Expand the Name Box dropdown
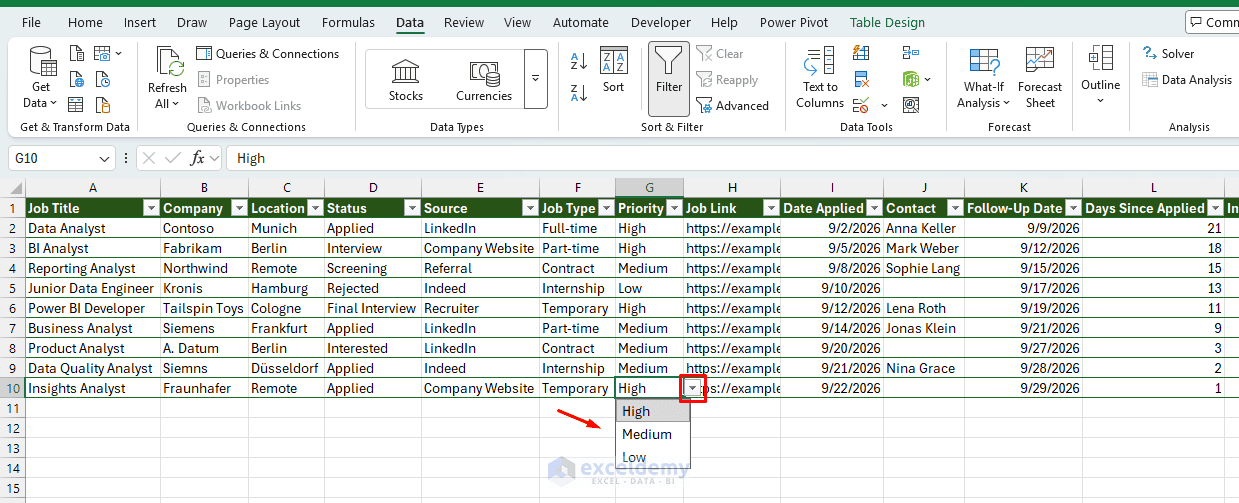This screenshot has height=503, width=1239. (x=105, y=158)
